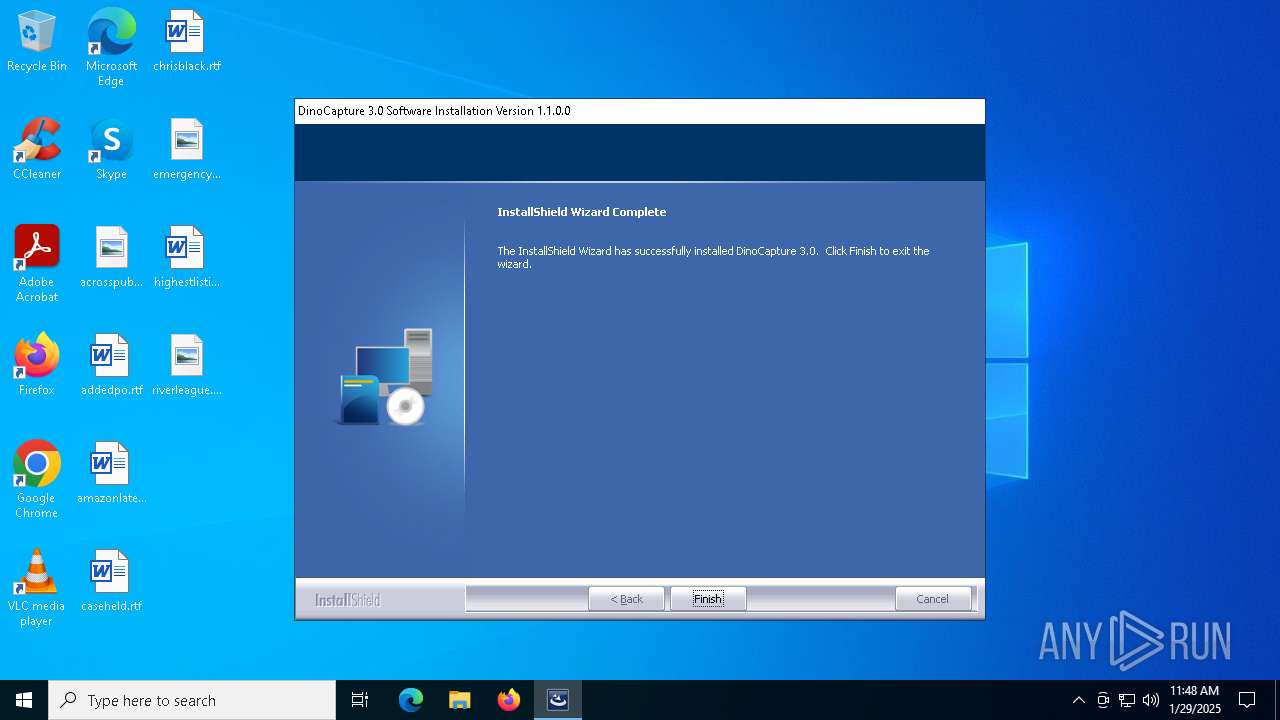Open Firefox from taskbar
Viewport: 1280px width, 720px height.
pos(509,700)
